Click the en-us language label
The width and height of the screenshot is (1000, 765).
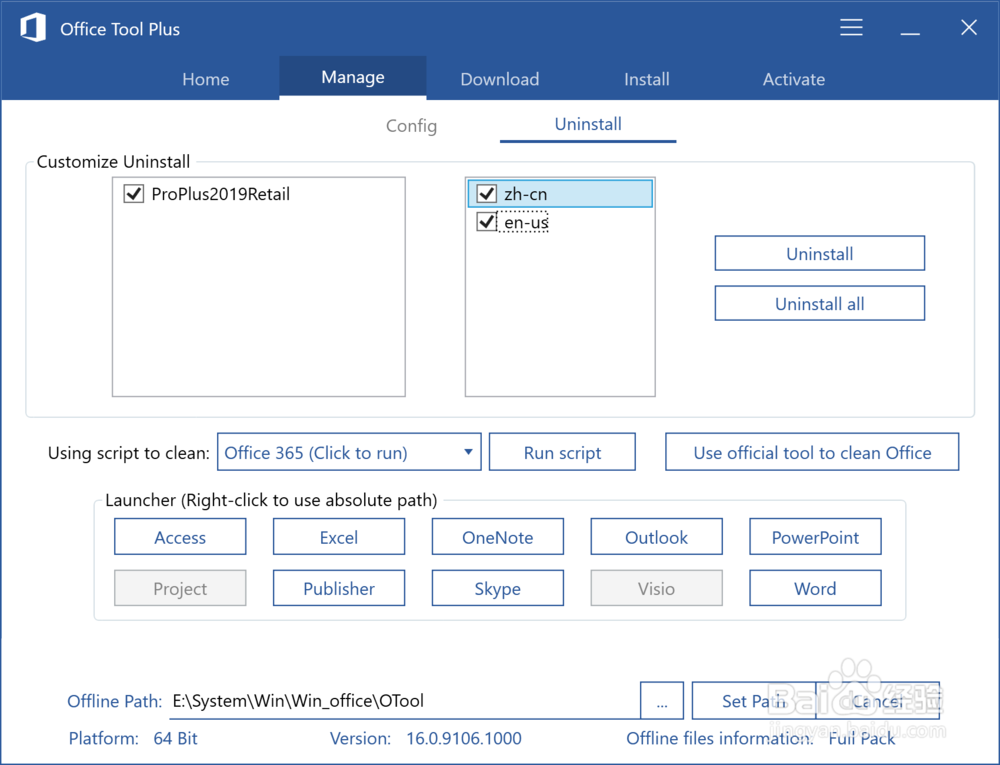coord(526,222)
